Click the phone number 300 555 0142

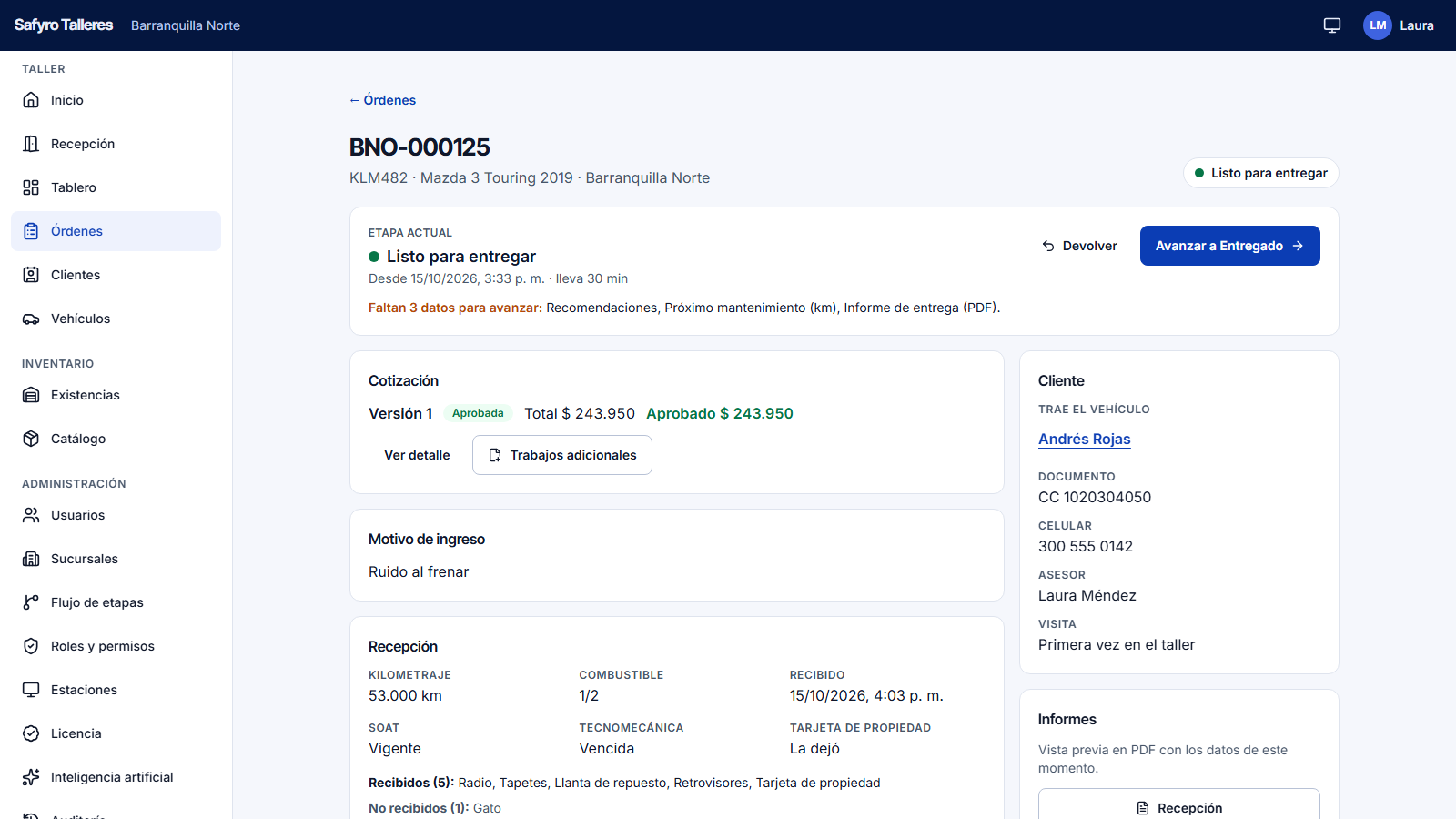(1086, 546)
